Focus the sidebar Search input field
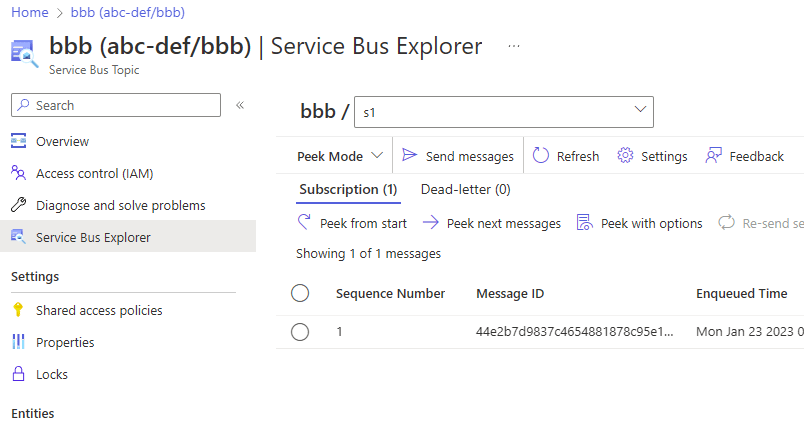 (x=116, y=105)
